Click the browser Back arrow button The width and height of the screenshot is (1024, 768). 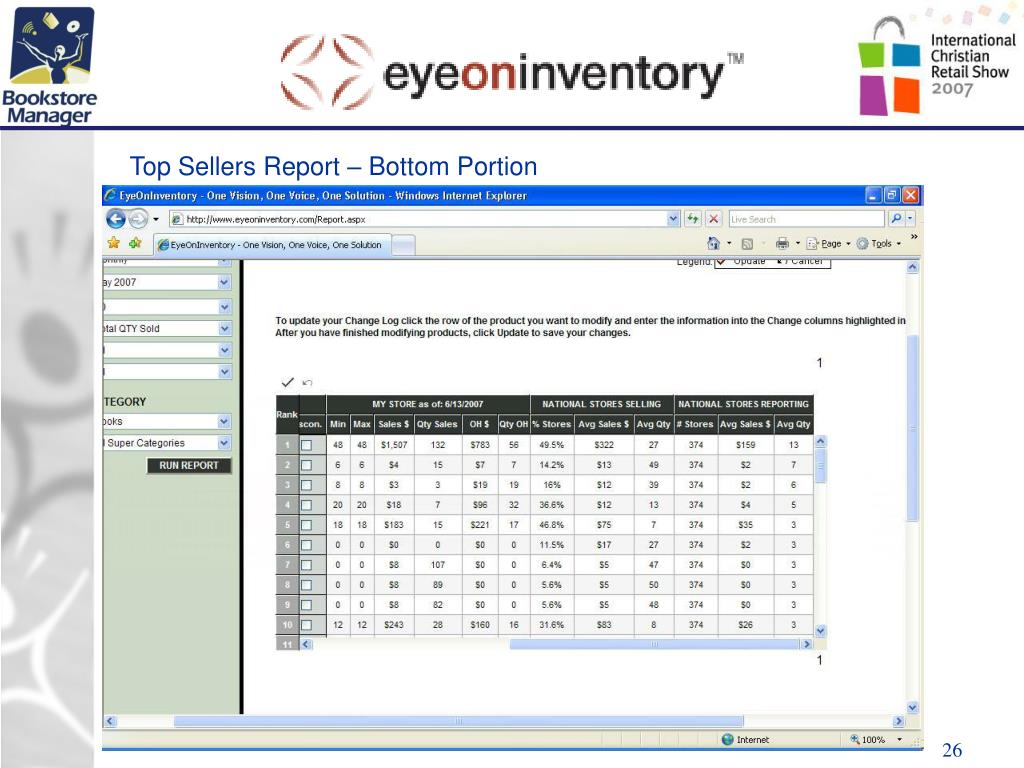point(116,219)
